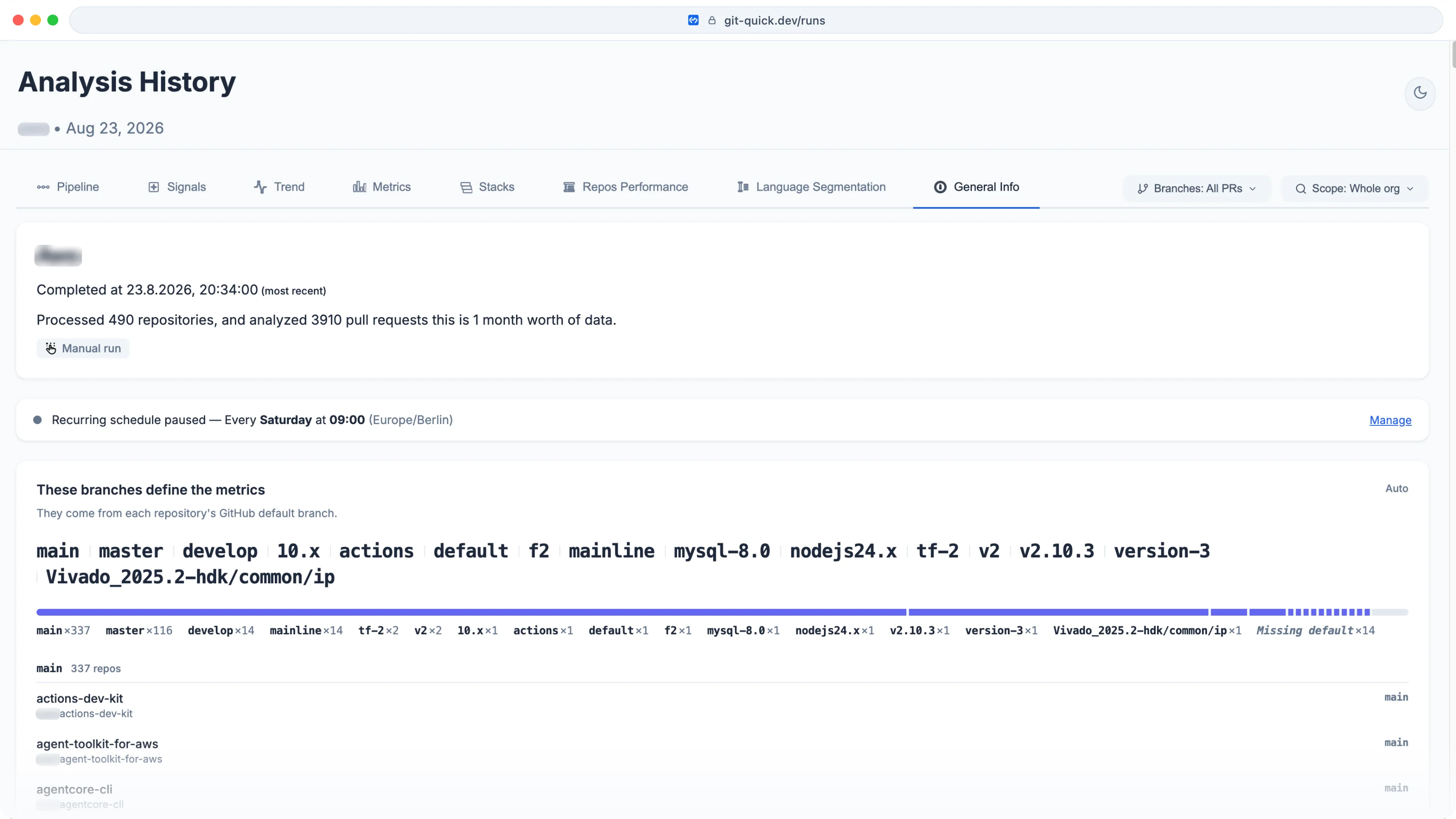Click the Auto label in branches card
1456x819 pixels.
1397,488
